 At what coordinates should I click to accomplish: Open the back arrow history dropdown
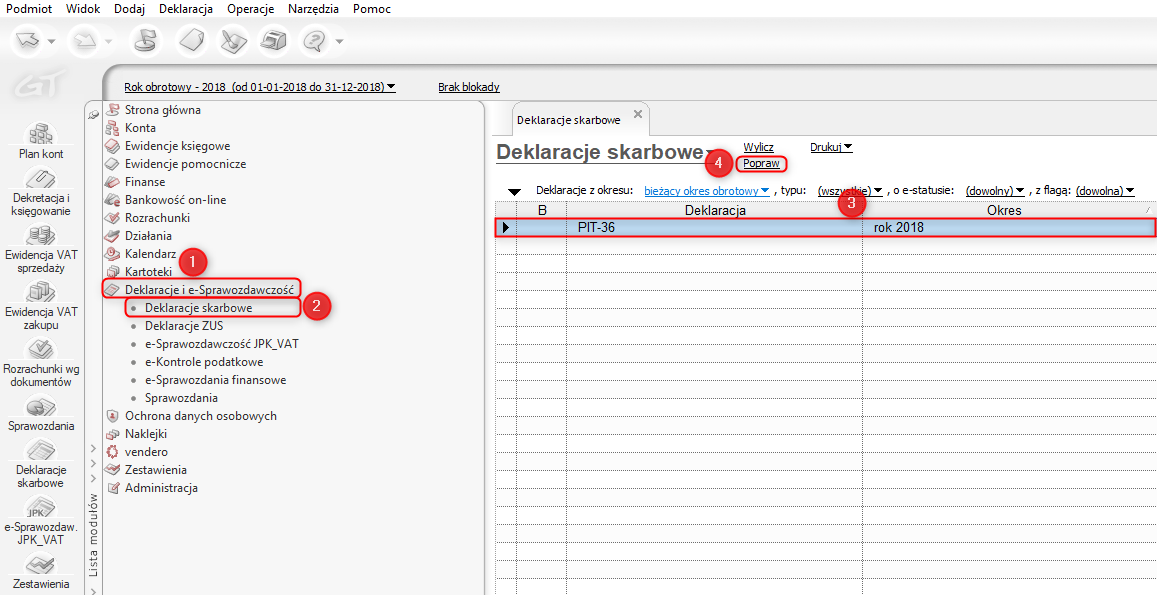click(x=51, y=42)
